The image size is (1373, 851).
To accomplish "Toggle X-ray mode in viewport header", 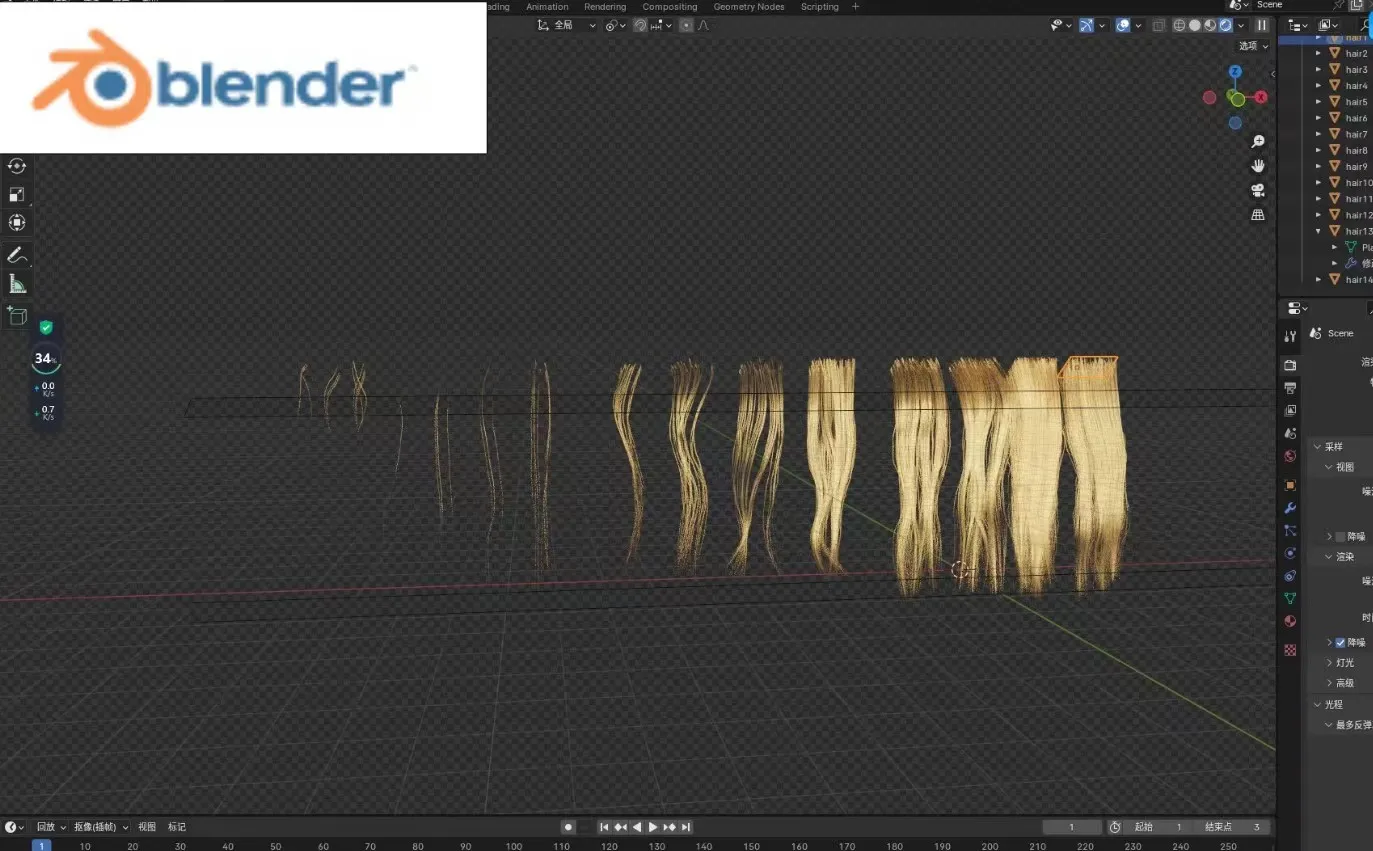I will 1158,25.
